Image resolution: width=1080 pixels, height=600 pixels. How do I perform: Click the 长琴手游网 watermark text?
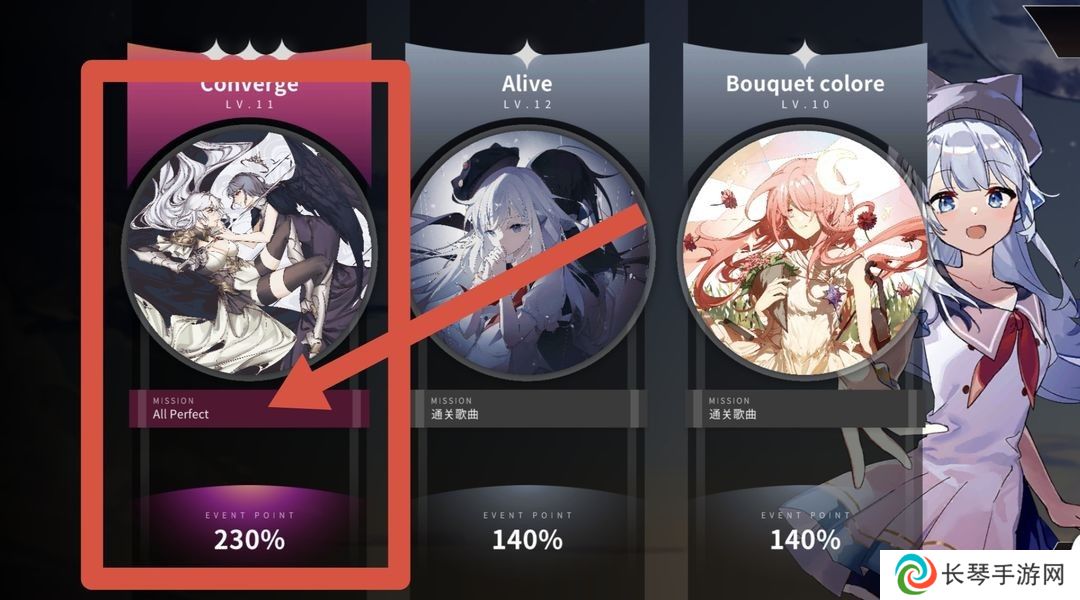pyautogui.click(x=1003, y=575)
